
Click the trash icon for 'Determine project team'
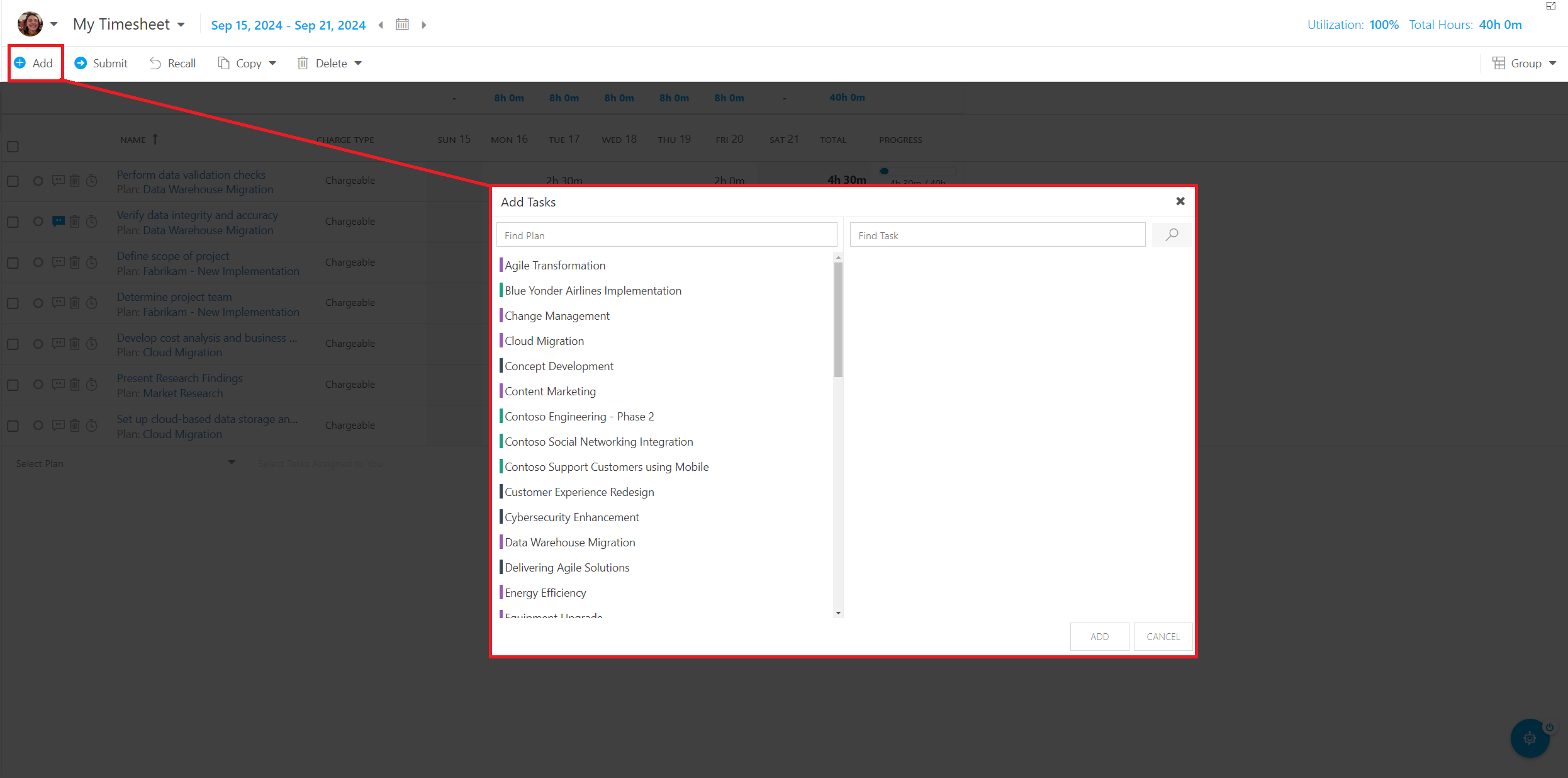(75, 303)
